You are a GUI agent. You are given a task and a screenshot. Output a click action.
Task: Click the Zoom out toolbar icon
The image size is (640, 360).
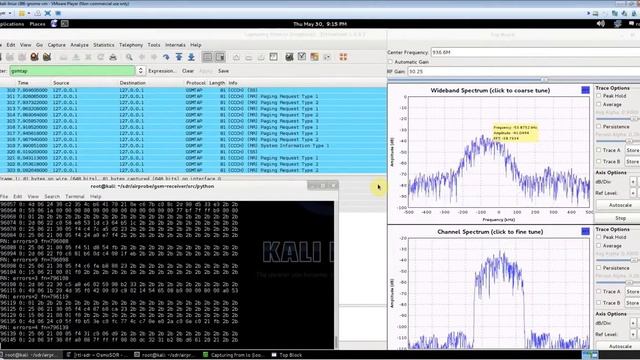coord(249,57)
